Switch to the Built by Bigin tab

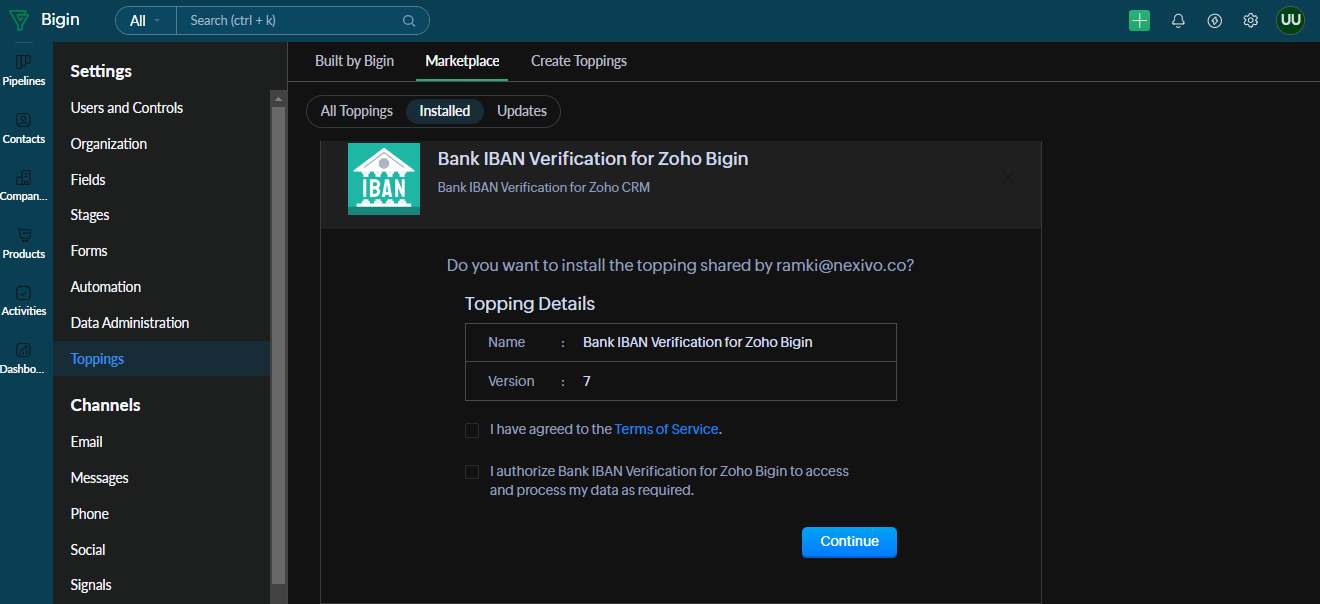(354, 61)
